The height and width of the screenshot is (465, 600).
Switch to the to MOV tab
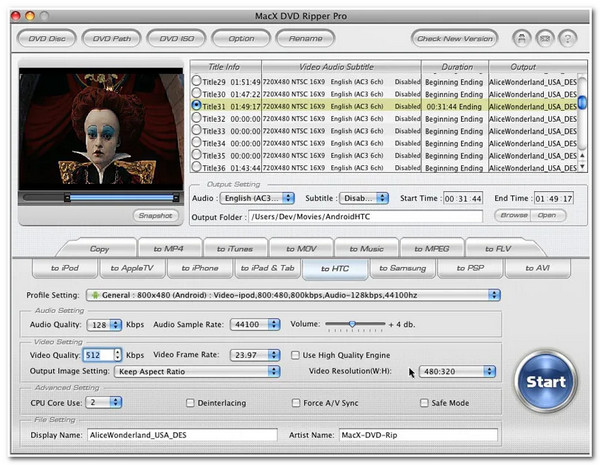[x=301, y=249]
